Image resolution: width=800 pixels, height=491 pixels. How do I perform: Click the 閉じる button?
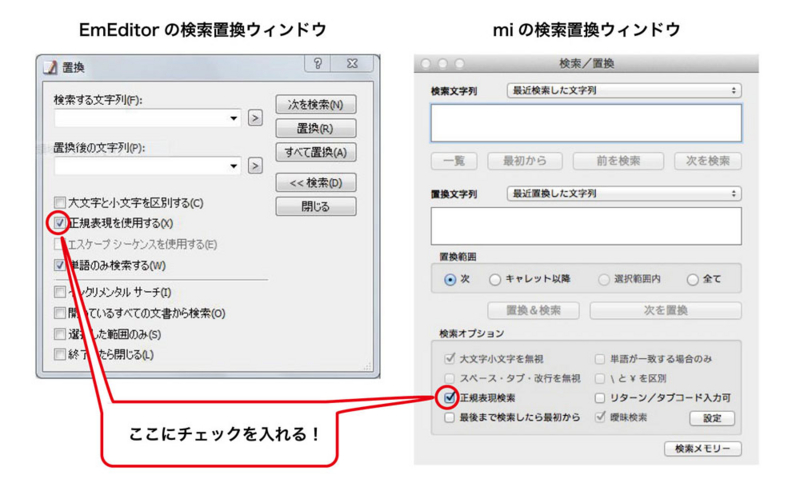pos(316,207)
